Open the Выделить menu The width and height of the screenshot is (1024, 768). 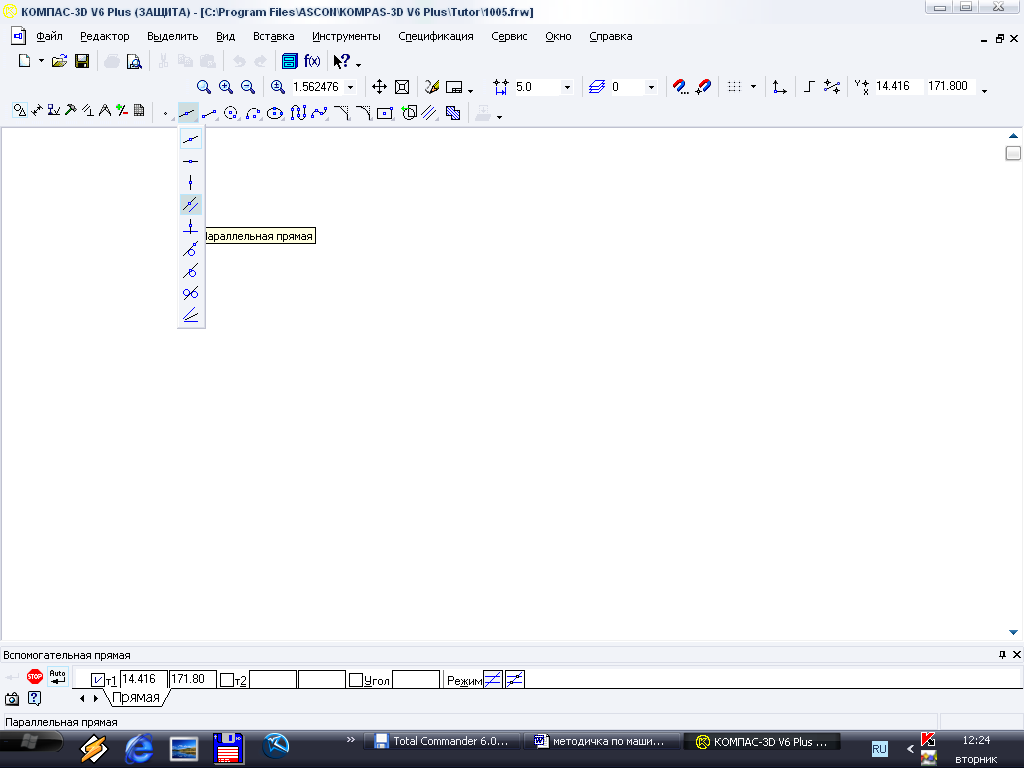pyautogui.click(x=172, y=37)
